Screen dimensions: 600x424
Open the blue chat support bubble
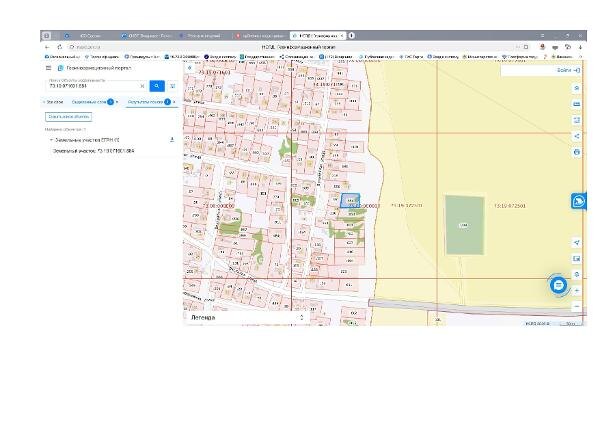[558, 285]
